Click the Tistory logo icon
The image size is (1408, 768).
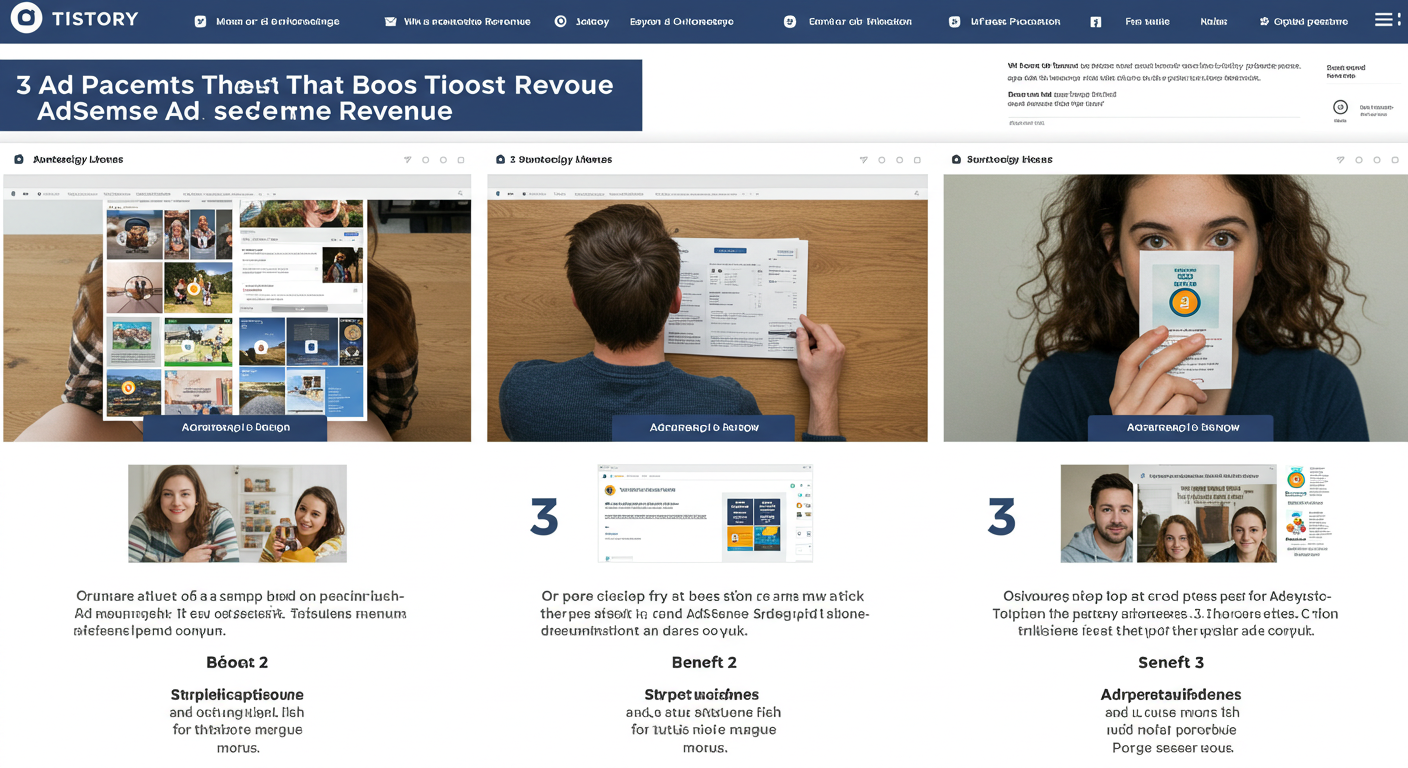(26, 18)
